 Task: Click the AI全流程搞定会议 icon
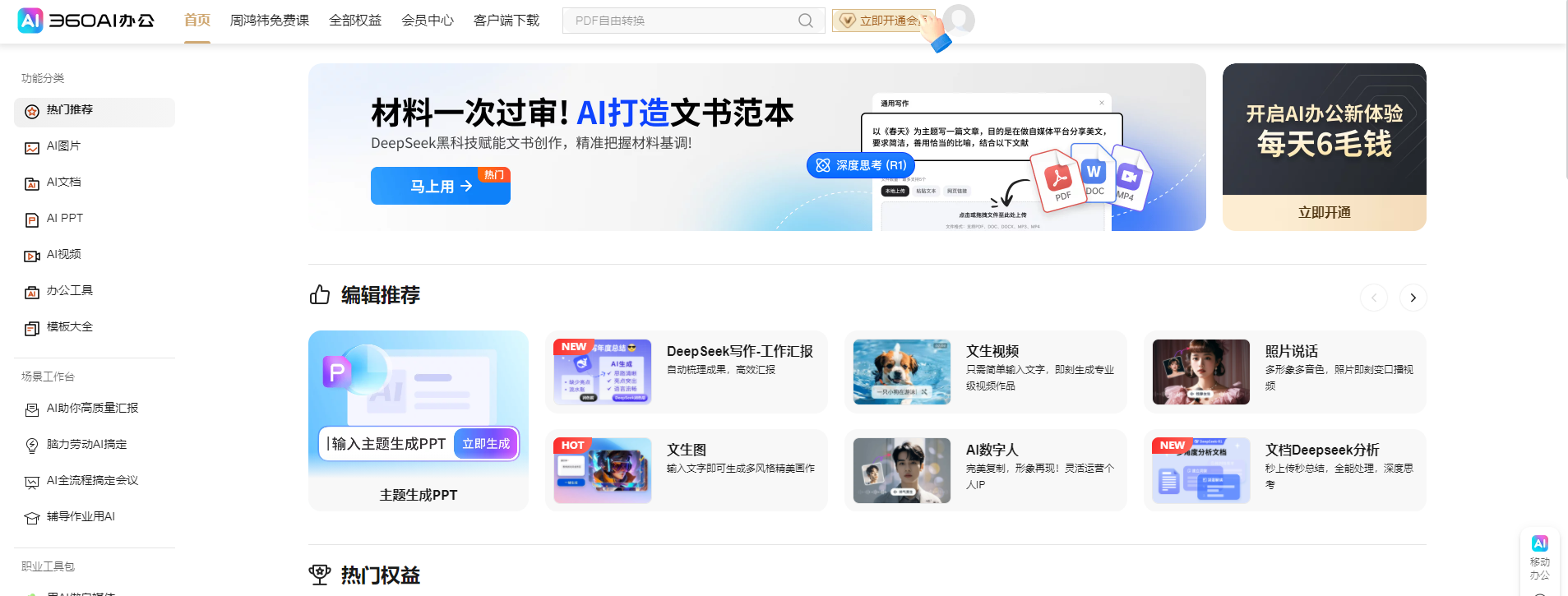click(x=32, y=483)
